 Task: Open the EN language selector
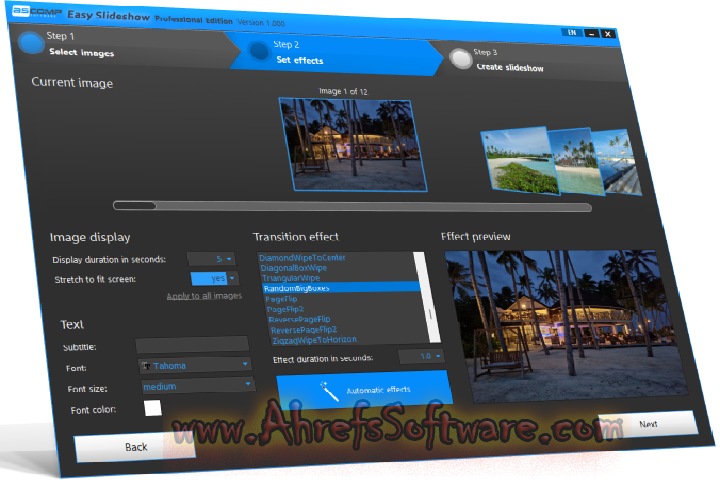coord(571,32)
